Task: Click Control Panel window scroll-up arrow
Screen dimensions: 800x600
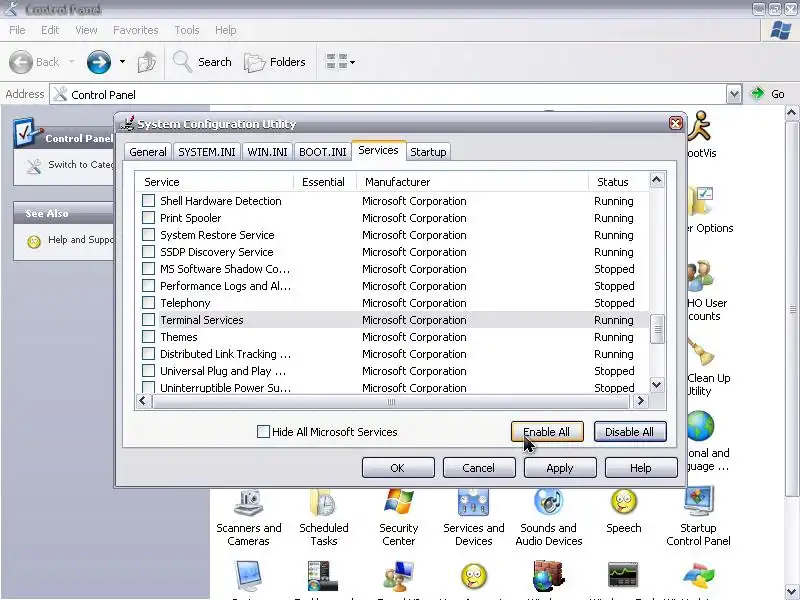Action: pyautogui.click(x=792, y=112)
